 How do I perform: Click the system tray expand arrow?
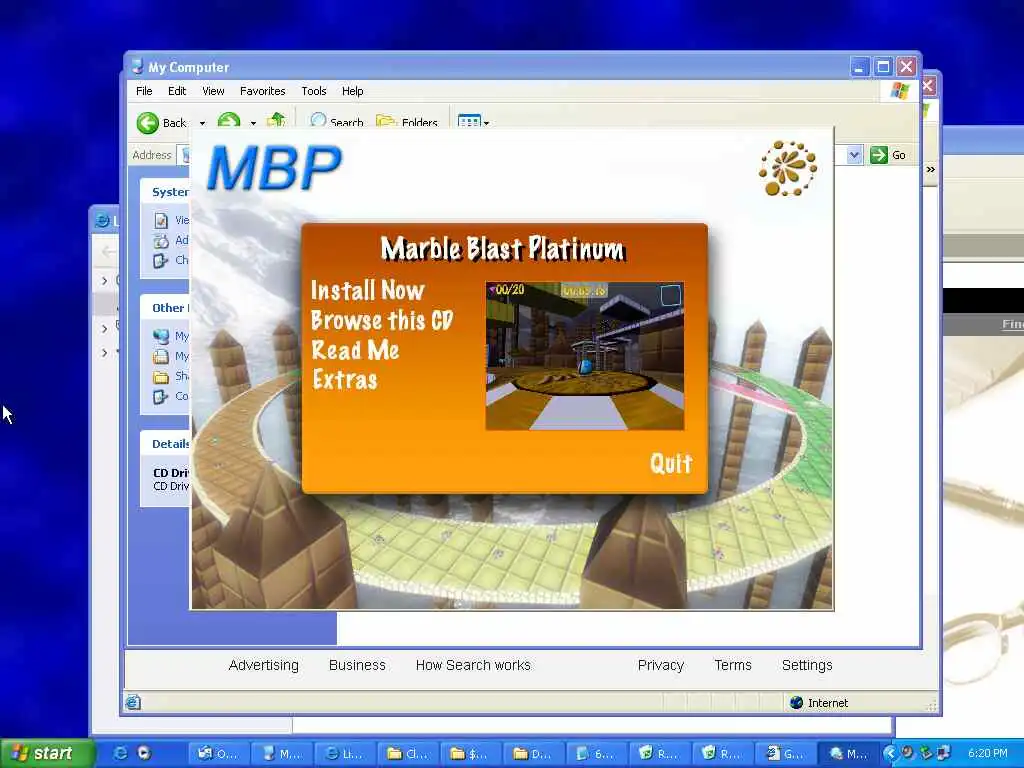point(890,754)
